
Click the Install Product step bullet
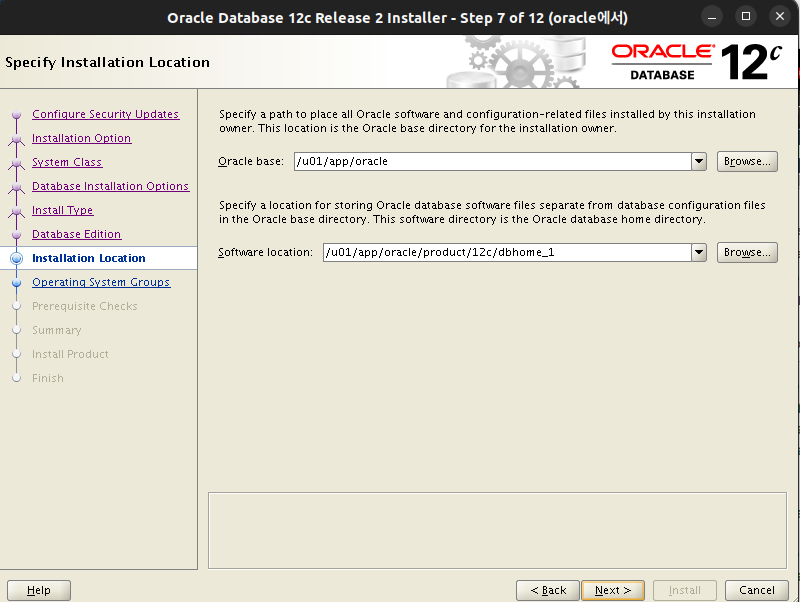click(x=16, y=354)
